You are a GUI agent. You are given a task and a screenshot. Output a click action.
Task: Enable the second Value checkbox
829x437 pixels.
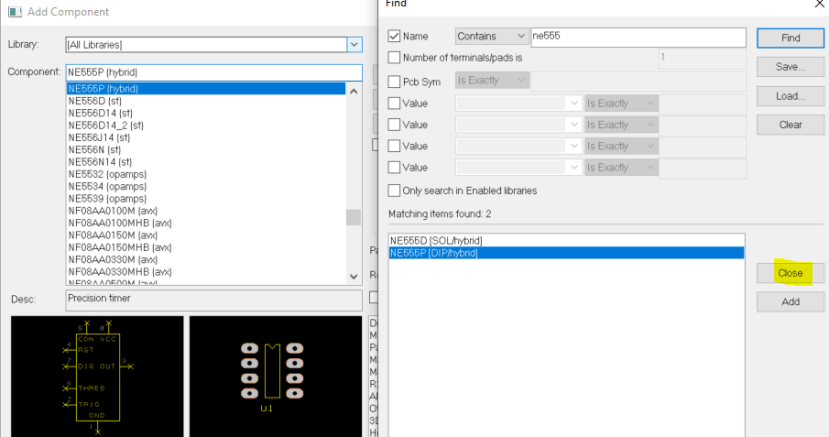coord(394,124)
